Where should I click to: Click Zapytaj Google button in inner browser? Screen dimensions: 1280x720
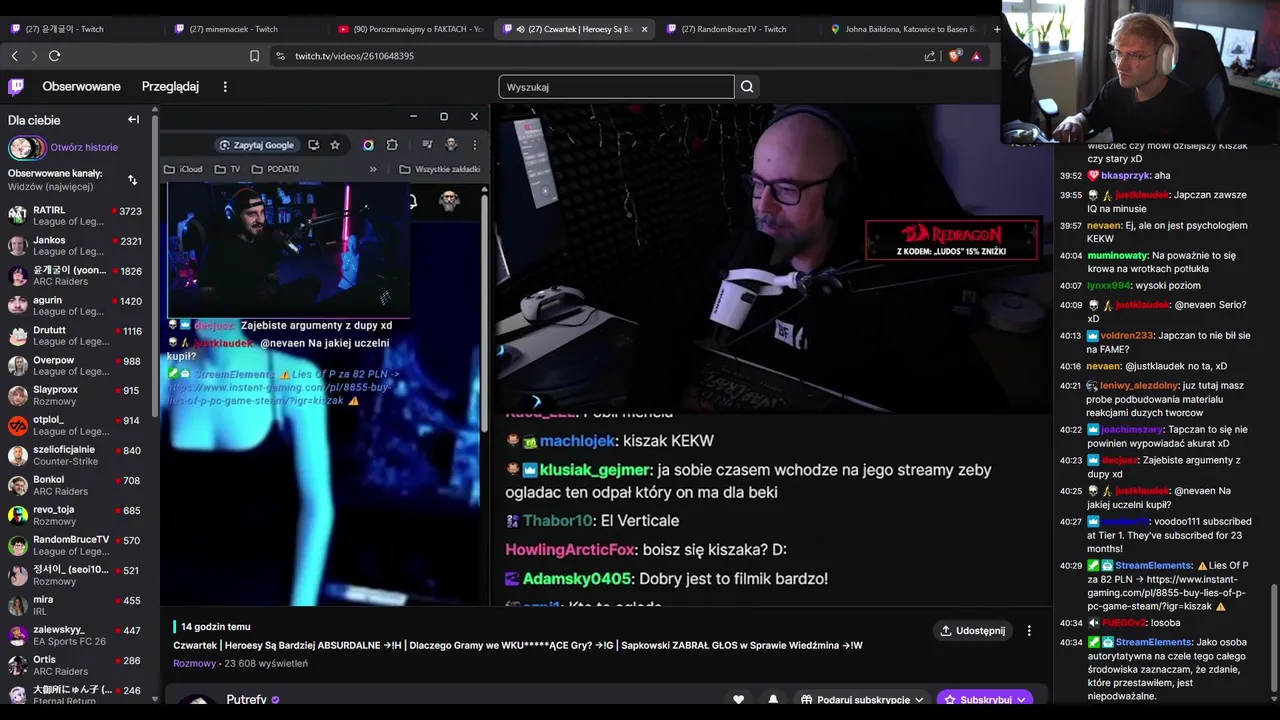pos(257,145)
